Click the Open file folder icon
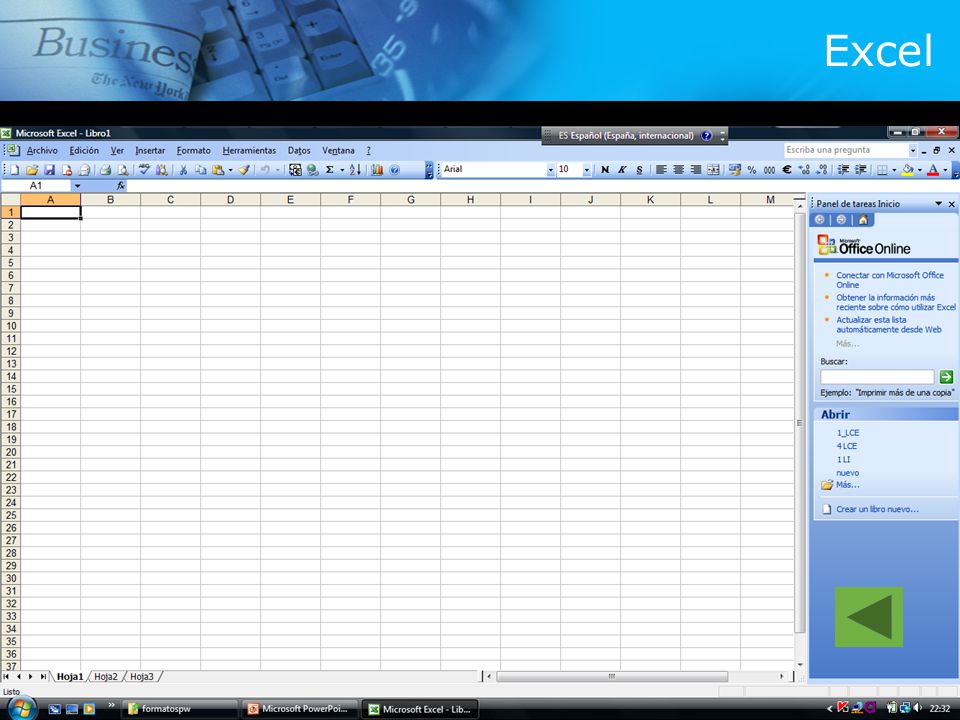This screenshot has height=720, width=960. click(x=32, y=170)
